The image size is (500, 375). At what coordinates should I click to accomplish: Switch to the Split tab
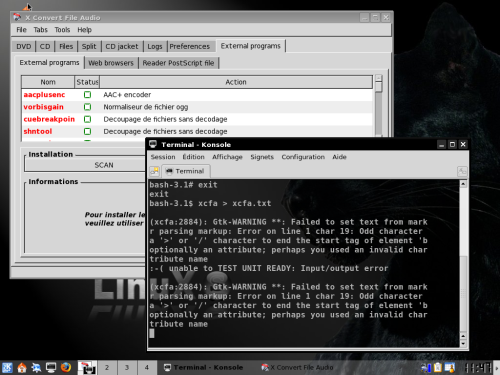coord(89,46)
